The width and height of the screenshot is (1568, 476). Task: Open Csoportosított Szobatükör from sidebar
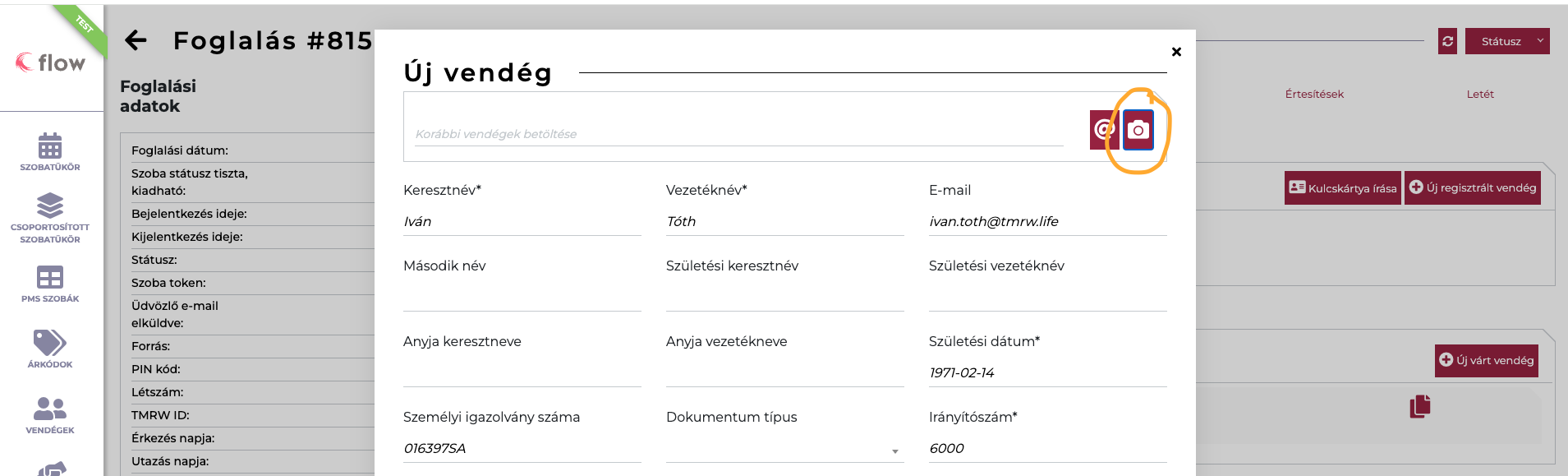(50, 218)
